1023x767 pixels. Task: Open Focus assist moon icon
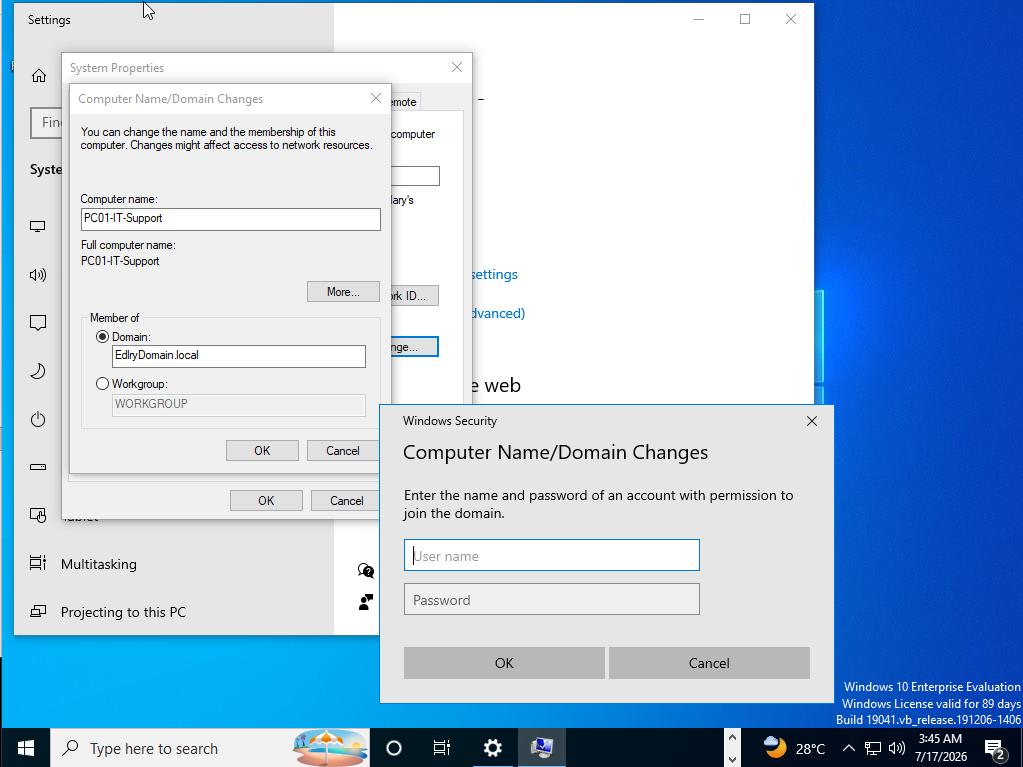[x=38, y=371]
